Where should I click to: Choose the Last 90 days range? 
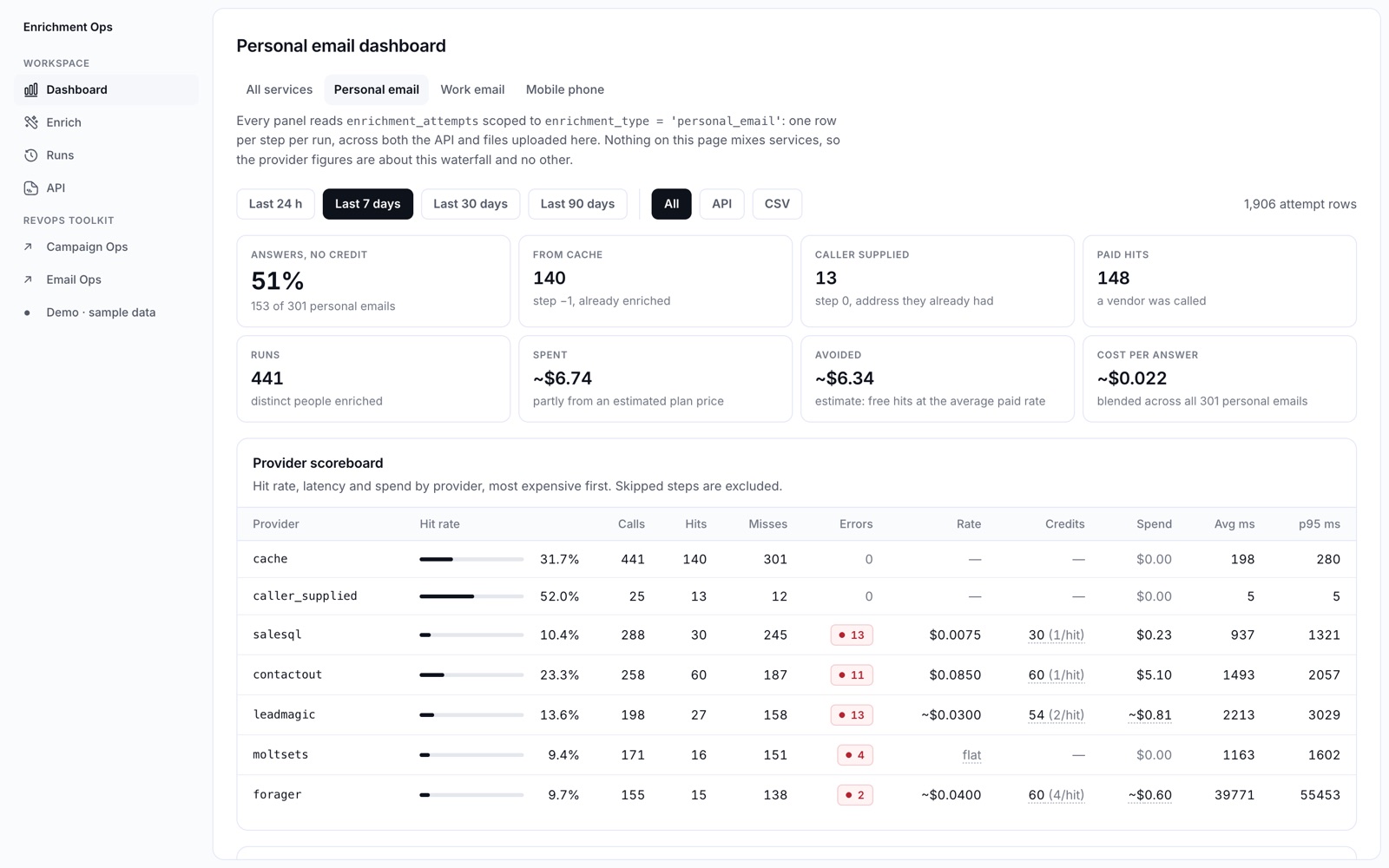tap(577, 204)
